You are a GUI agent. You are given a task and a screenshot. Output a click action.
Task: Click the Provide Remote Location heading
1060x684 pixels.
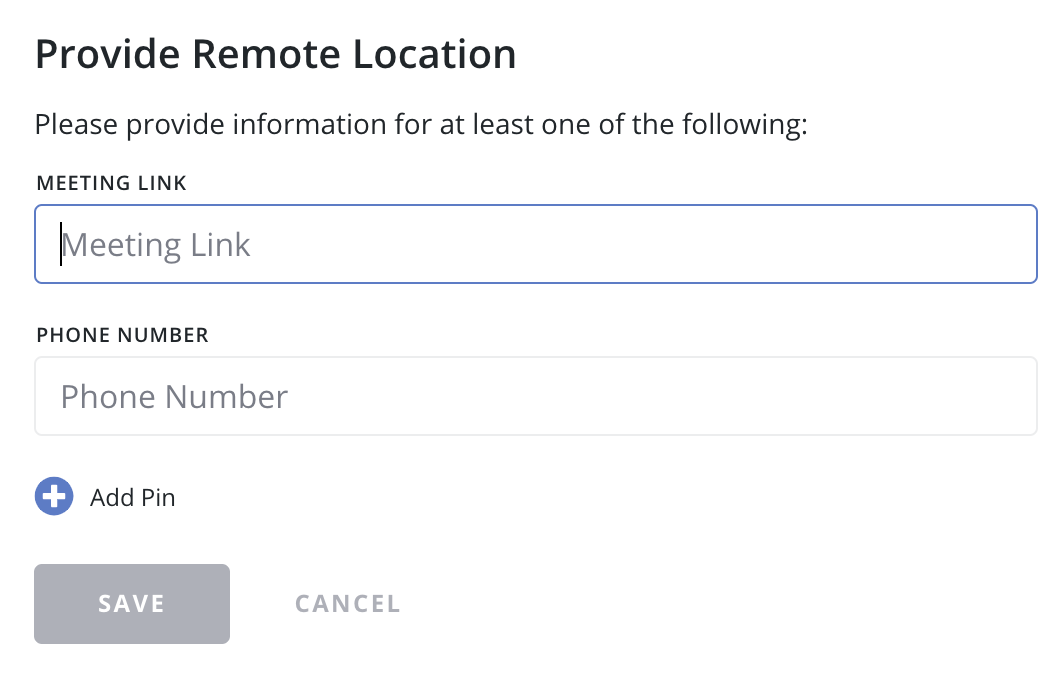tap(276, 54)
